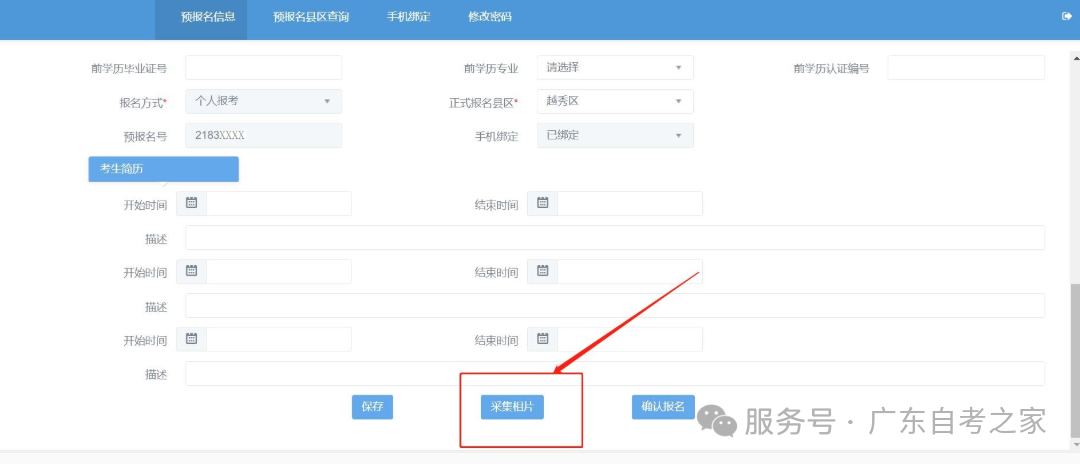Viewport: 1080px width, 464px height.
Task: Click the 采集相片 button
Action: click(512, 407)
